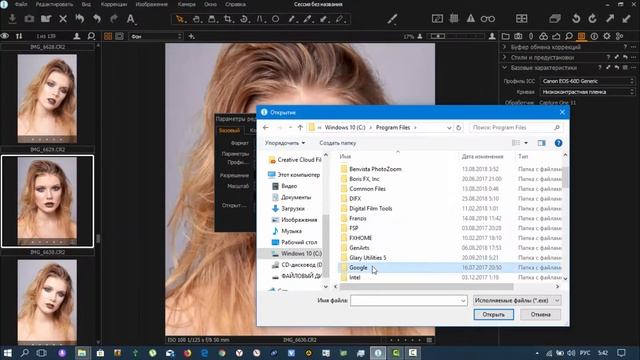Select the Keystone tool
The image size is (640, 360).
(260, 19)
